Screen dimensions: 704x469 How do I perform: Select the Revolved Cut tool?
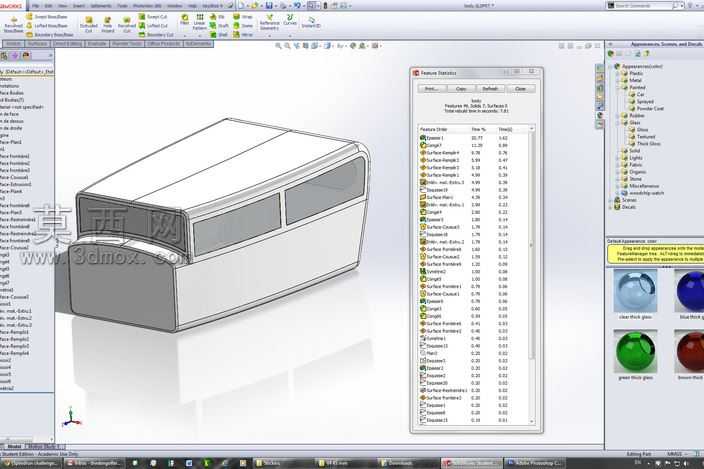point(127,25)
